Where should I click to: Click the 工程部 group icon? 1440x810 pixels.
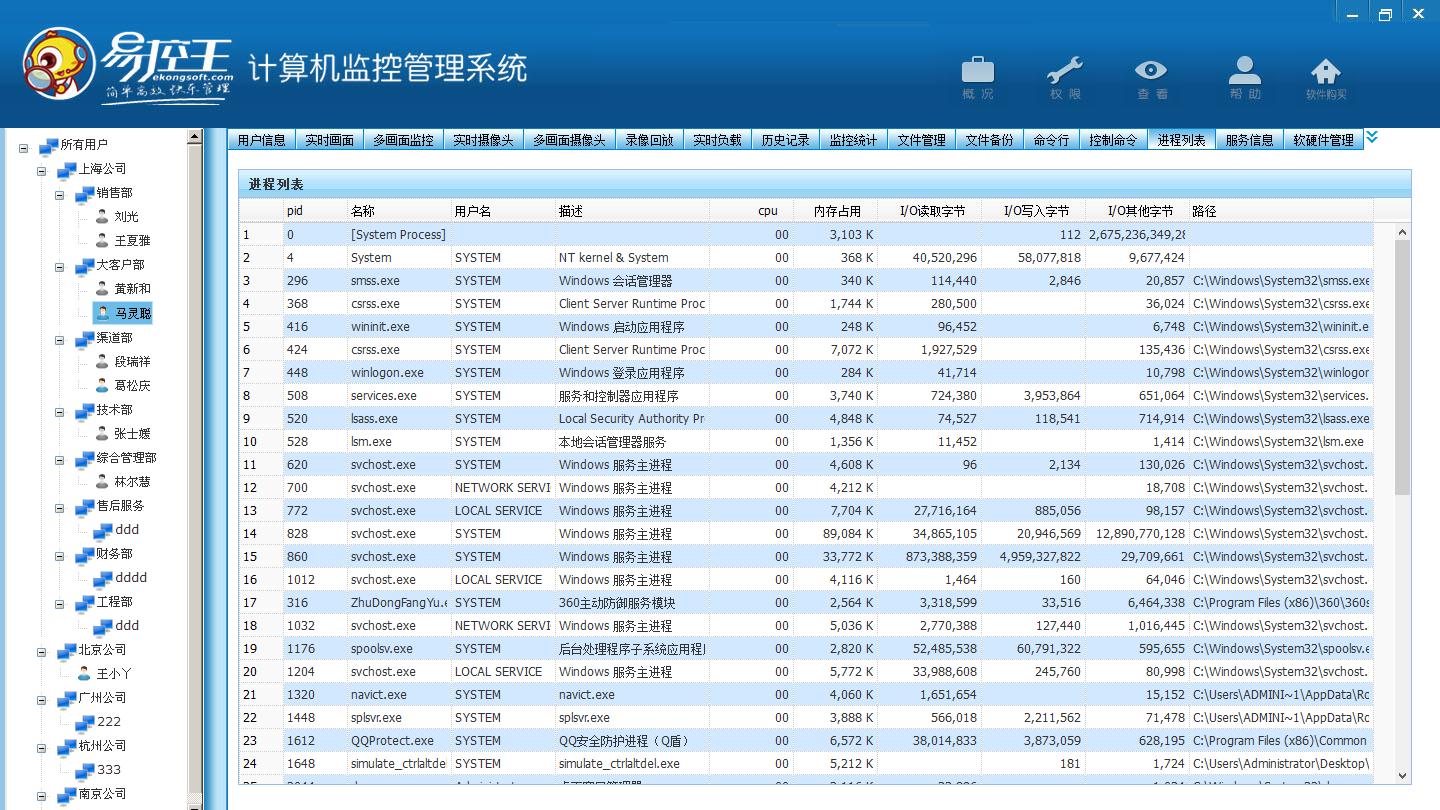tap(84, 602)
